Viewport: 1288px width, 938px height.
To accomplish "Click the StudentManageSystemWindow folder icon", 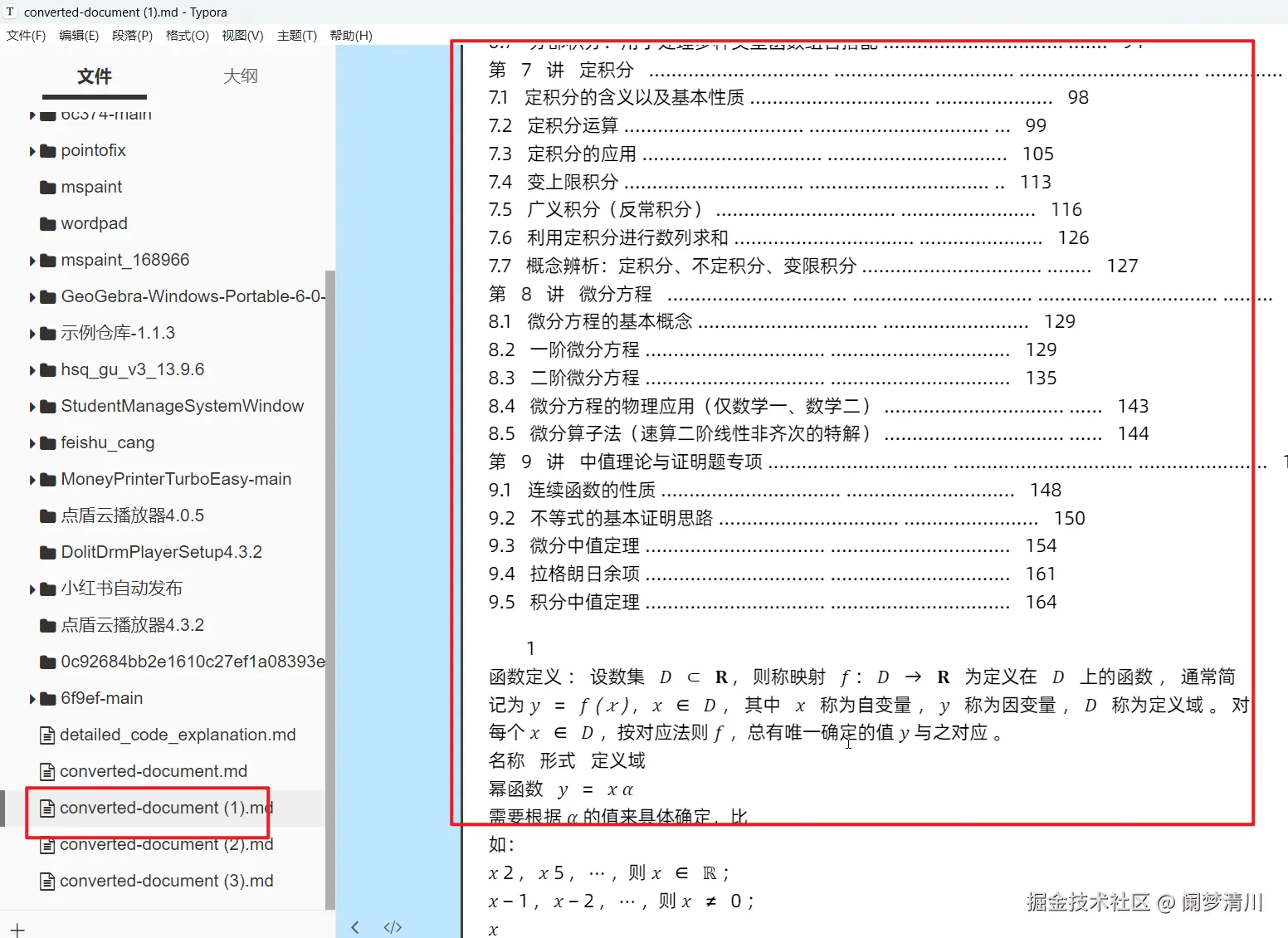I will click(x=48, y=407).
